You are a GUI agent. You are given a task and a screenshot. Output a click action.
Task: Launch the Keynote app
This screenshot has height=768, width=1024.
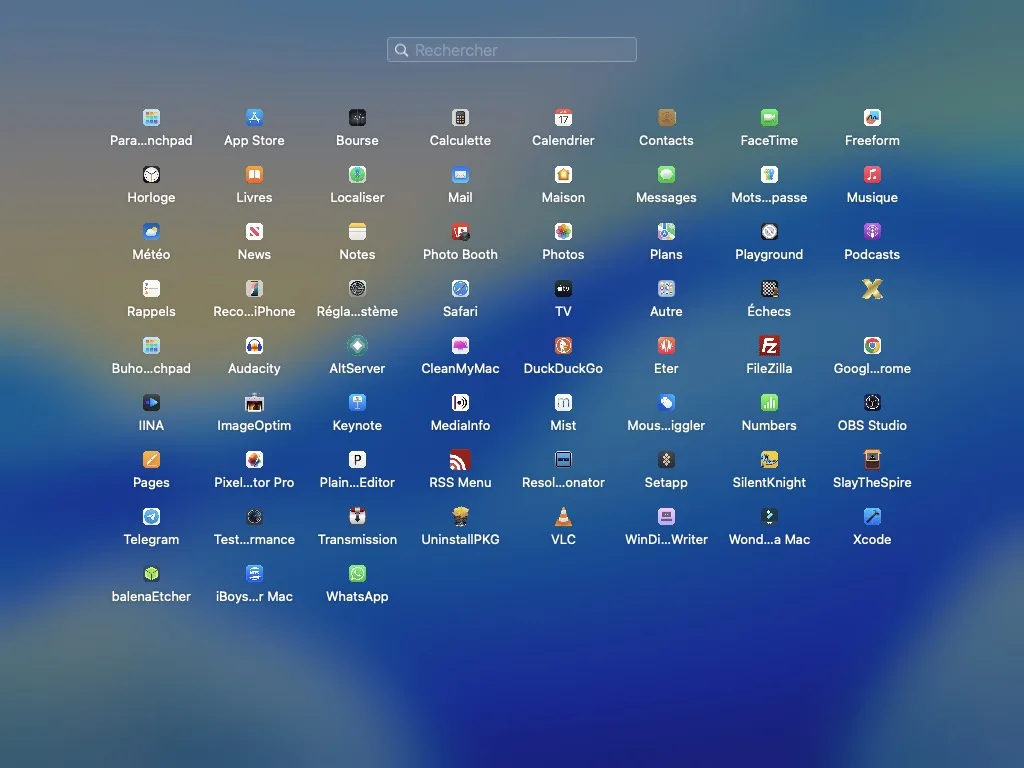tap(357, 403)
